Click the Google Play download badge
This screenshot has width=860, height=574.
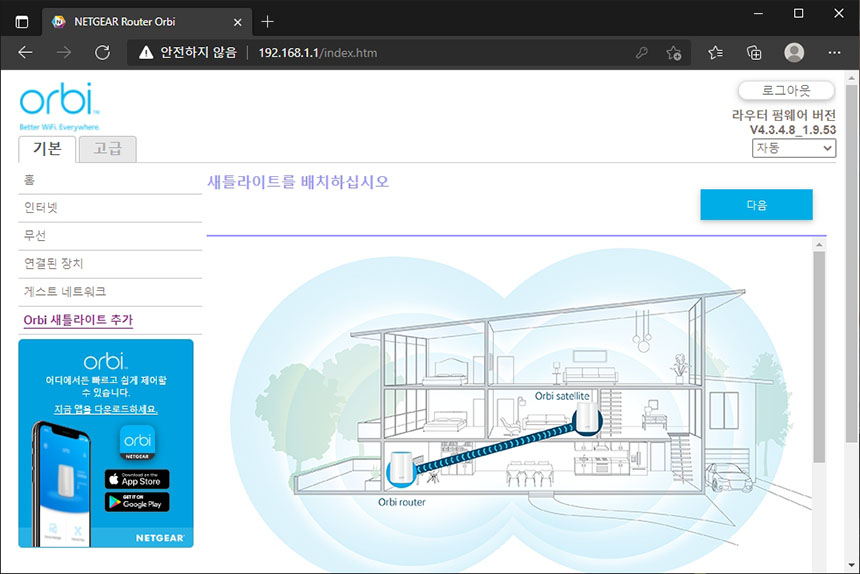[137, 502]
